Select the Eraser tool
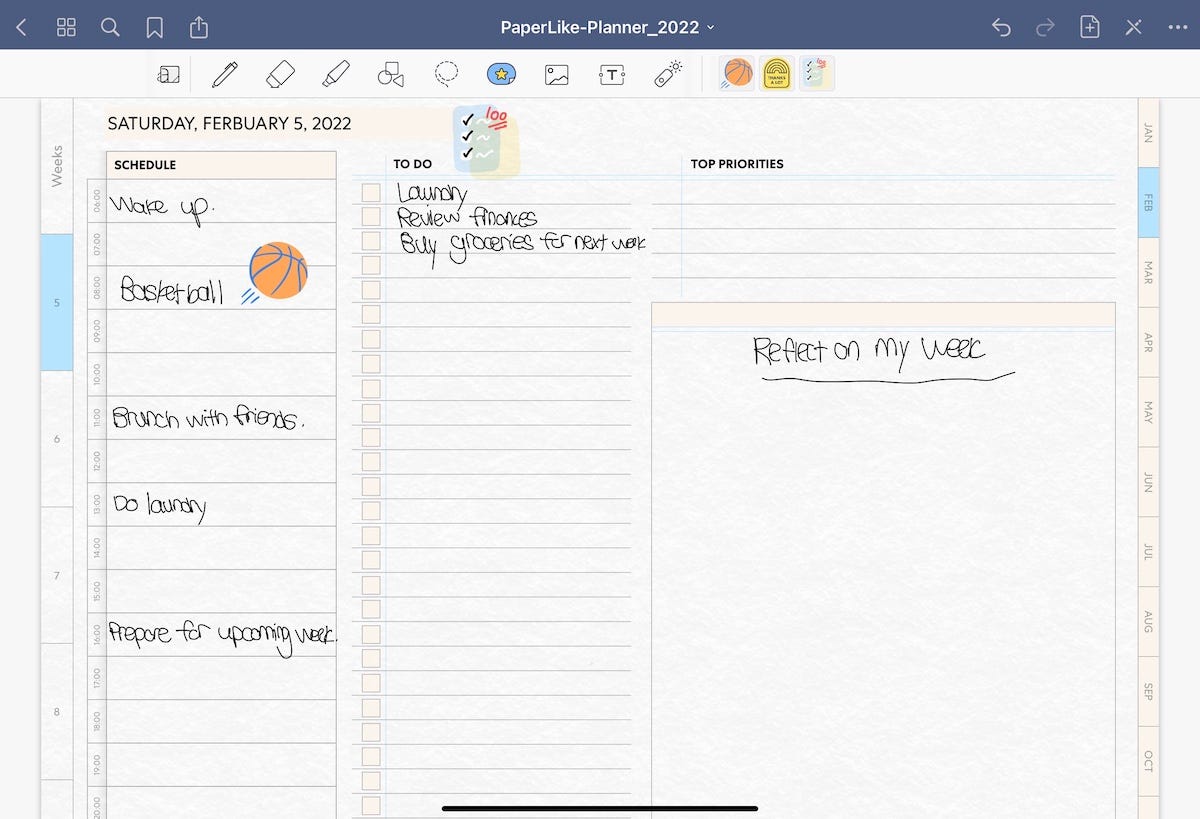Image resolution: width=1200 pixels, height=819 pixels. 280,73
